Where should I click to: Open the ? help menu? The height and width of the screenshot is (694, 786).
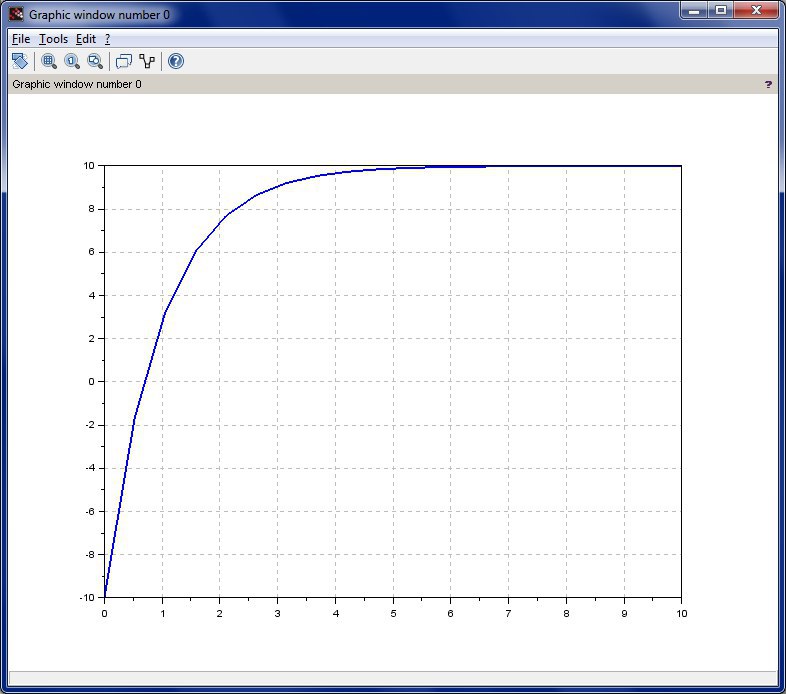[107, 39]
